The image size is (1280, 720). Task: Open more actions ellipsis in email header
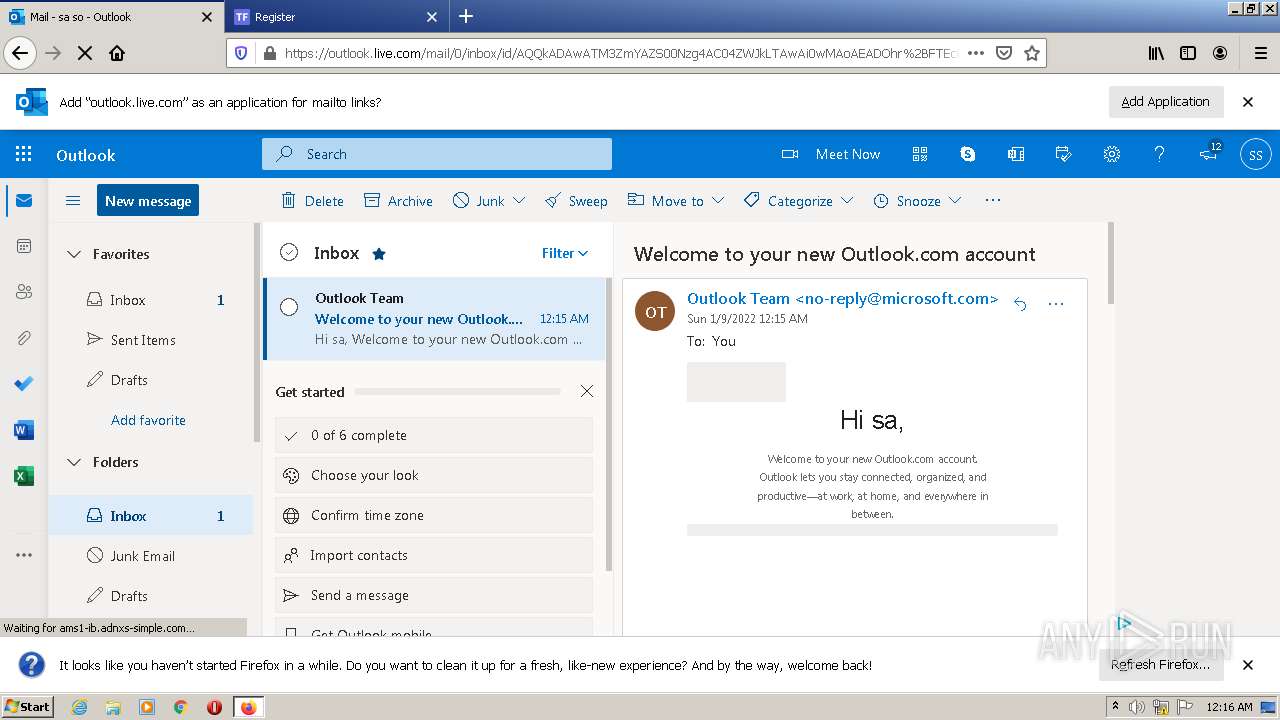click(x=1056, y=304)
